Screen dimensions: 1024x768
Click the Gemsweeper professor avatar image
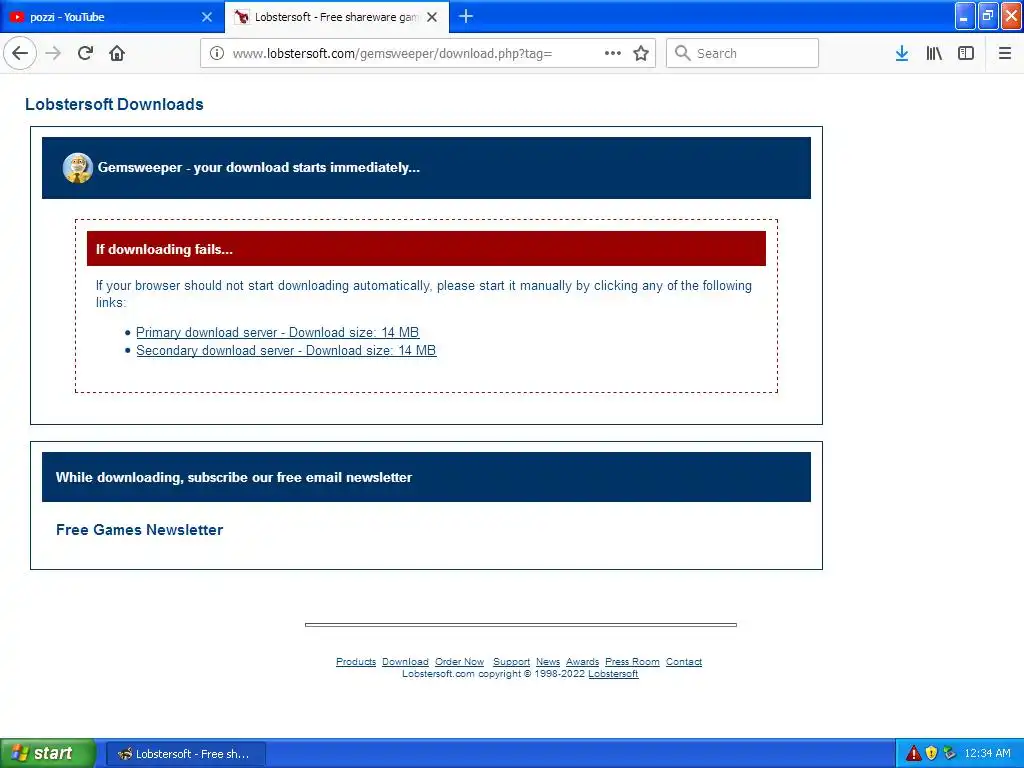78,168
